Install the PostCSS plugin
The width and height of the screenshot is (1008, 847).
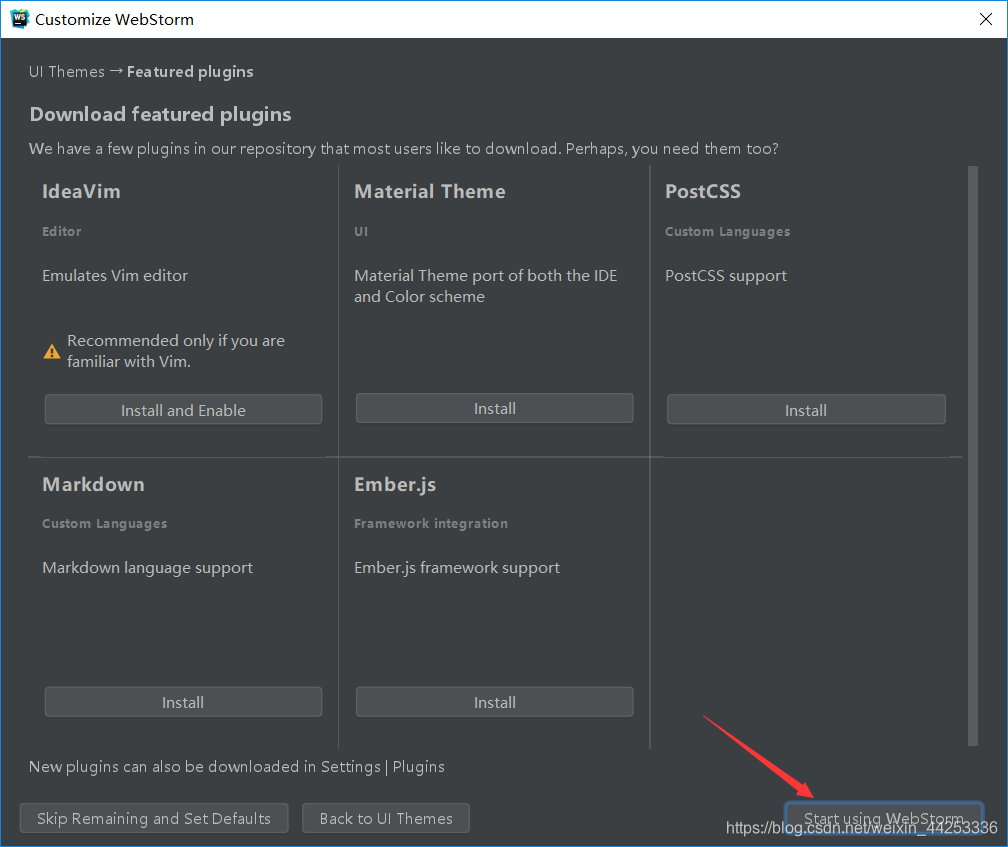click(806, 410)
